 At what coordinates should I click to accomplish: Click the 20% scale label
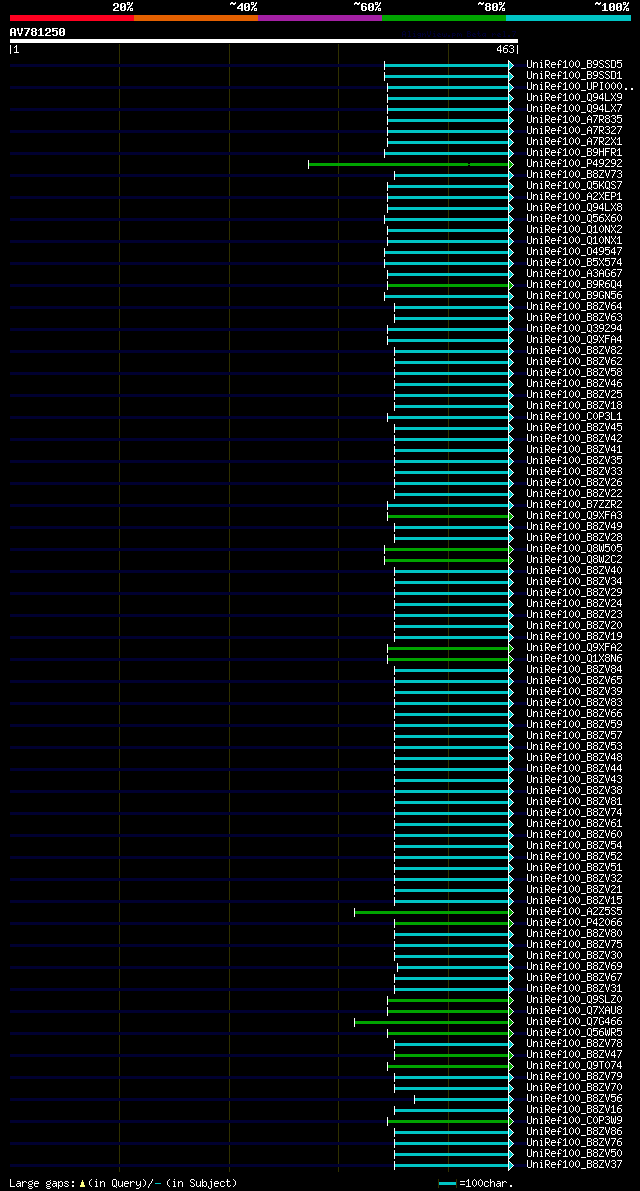point(123,7)
